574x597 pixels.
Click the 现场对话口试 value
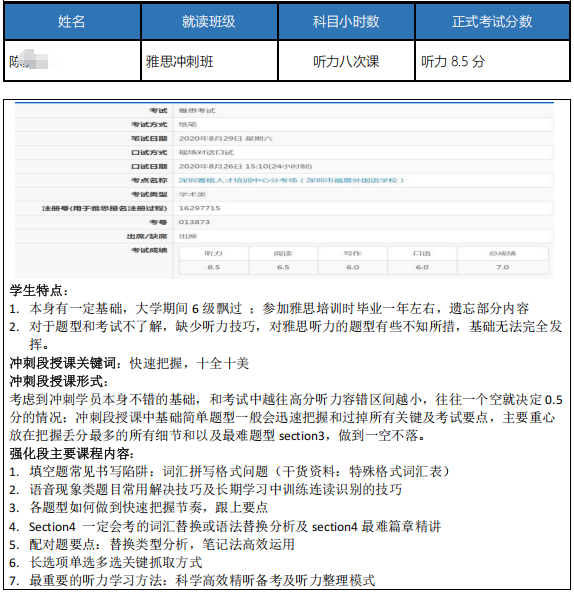(206, 152)
